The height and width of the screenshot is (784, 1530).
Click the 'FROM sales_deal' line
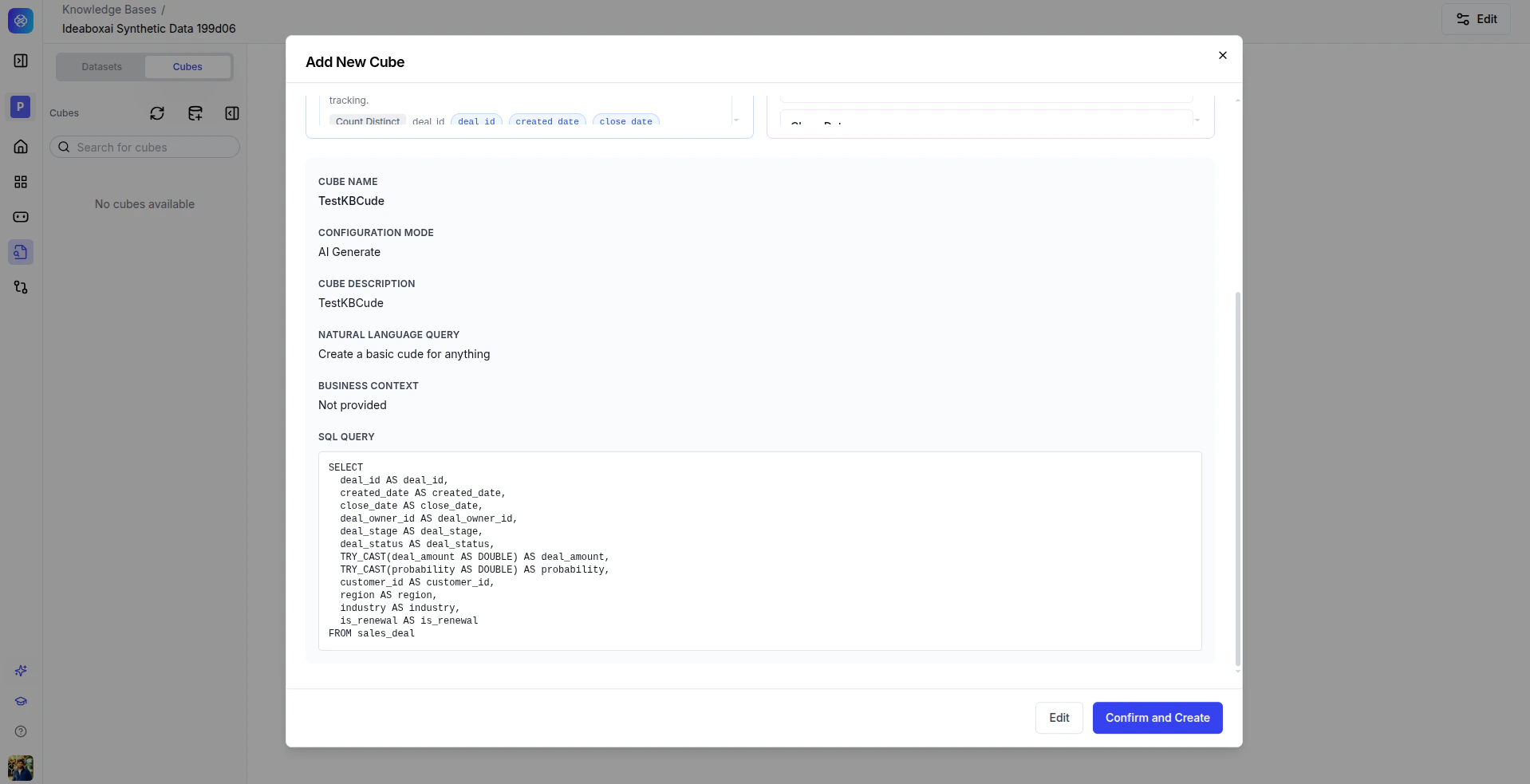[372, 633]
